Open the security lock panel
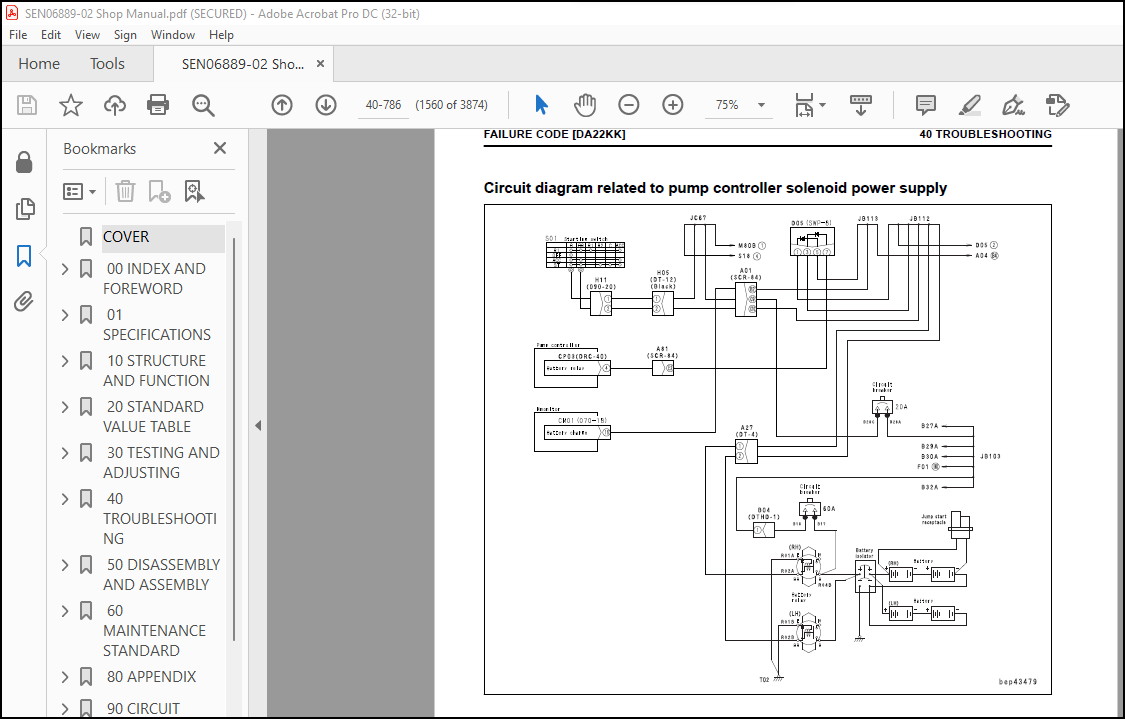The height and width of the screenshot is (719, 1125). coord(24,163)
